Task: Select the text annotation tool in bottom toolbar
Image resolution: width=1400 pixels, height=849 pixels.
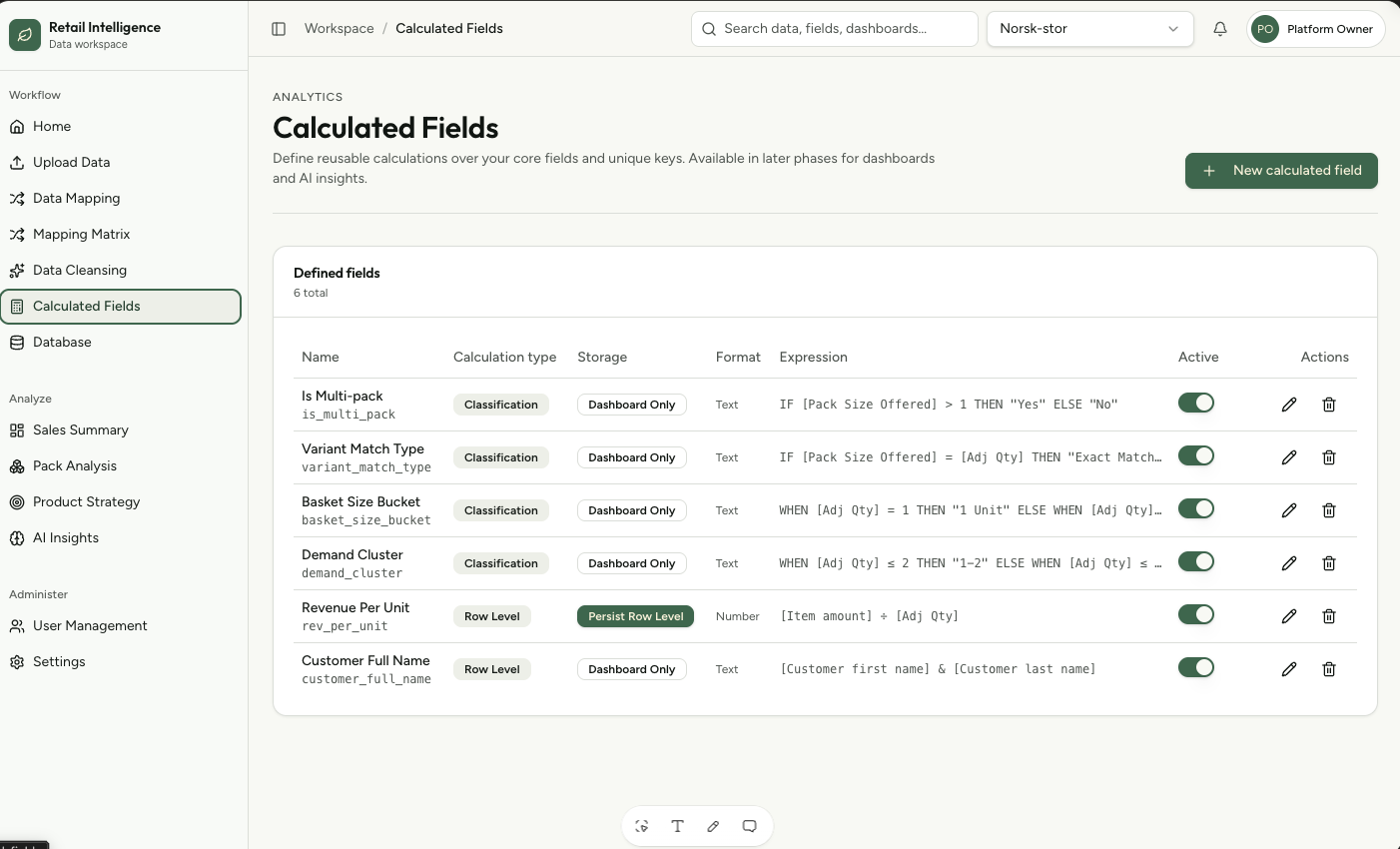Action: click(678, 826)
